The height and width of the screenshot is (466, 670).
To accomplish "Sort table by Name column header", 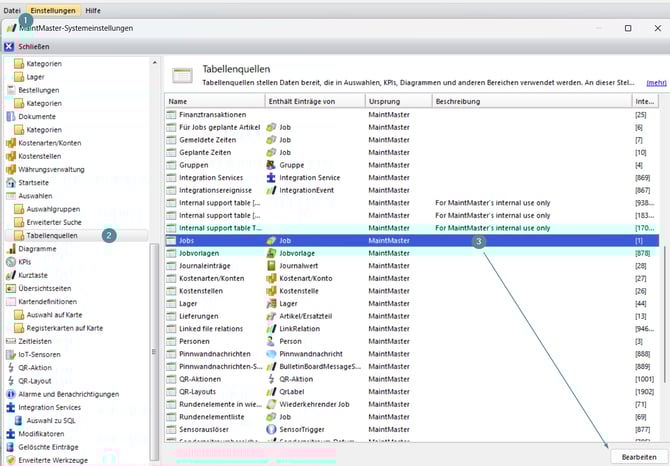I will tap(213, 102).
